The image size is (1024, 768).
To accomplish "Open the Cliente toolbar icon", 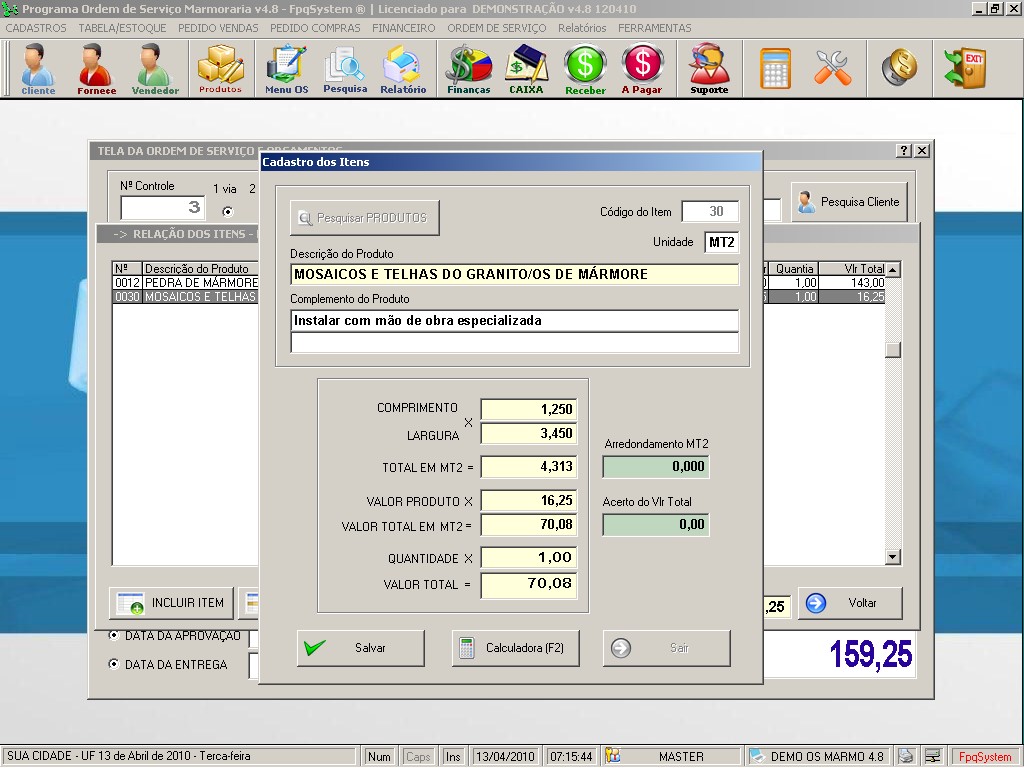I will pyautogui.click(x=38, y=68).
